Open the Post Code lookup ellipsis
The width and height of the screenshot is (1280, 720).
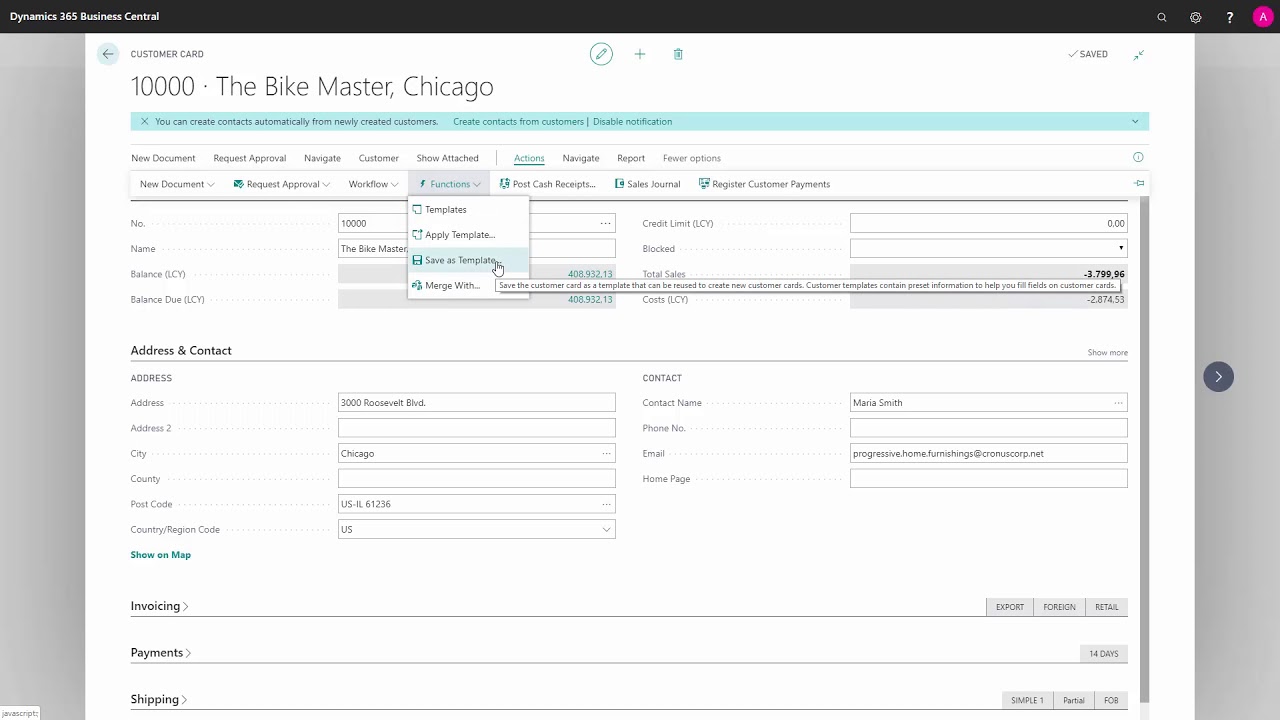tap(605, 504)
